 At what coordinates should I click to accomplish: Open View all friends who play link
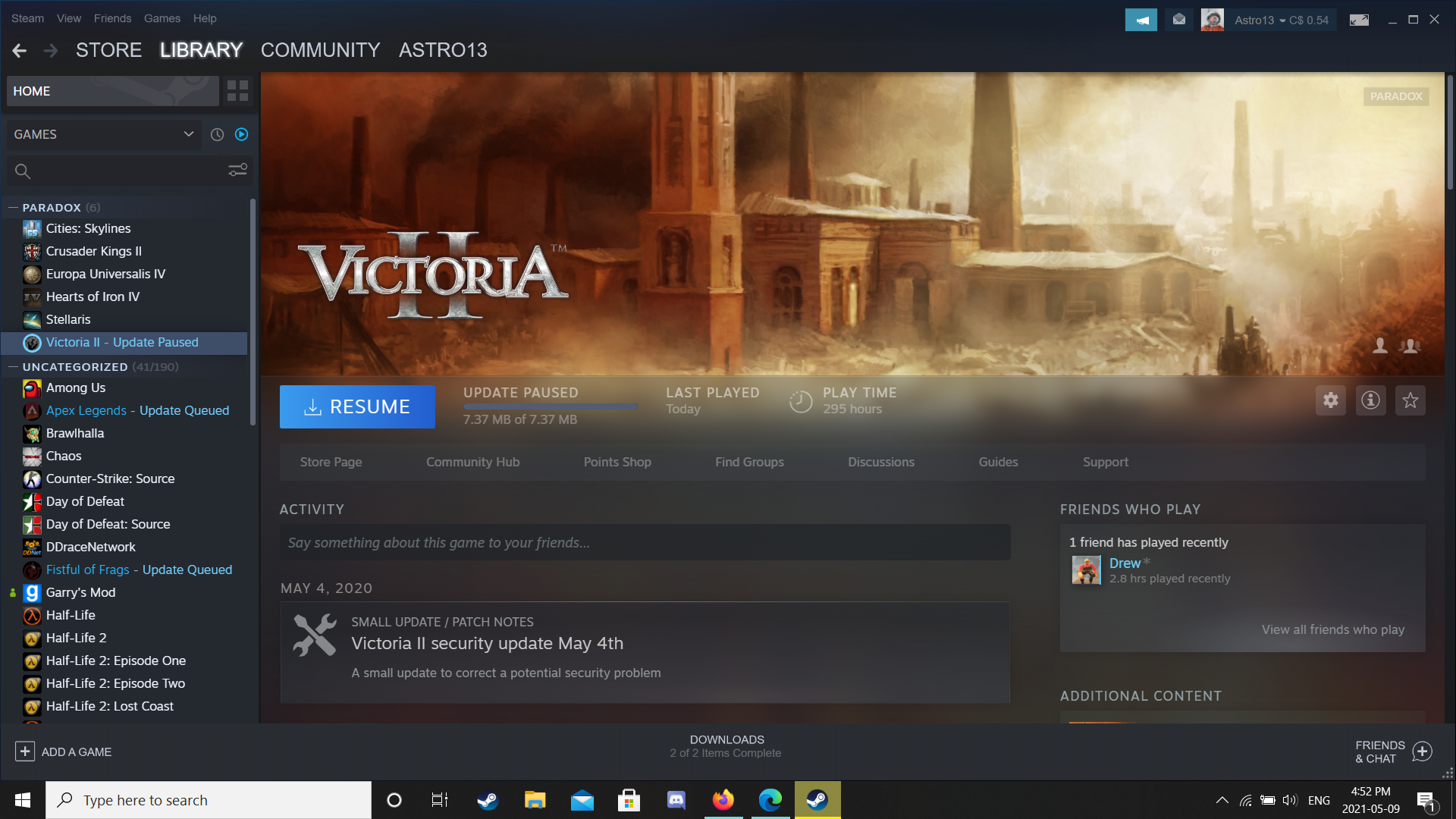[x=1332, y=629]
